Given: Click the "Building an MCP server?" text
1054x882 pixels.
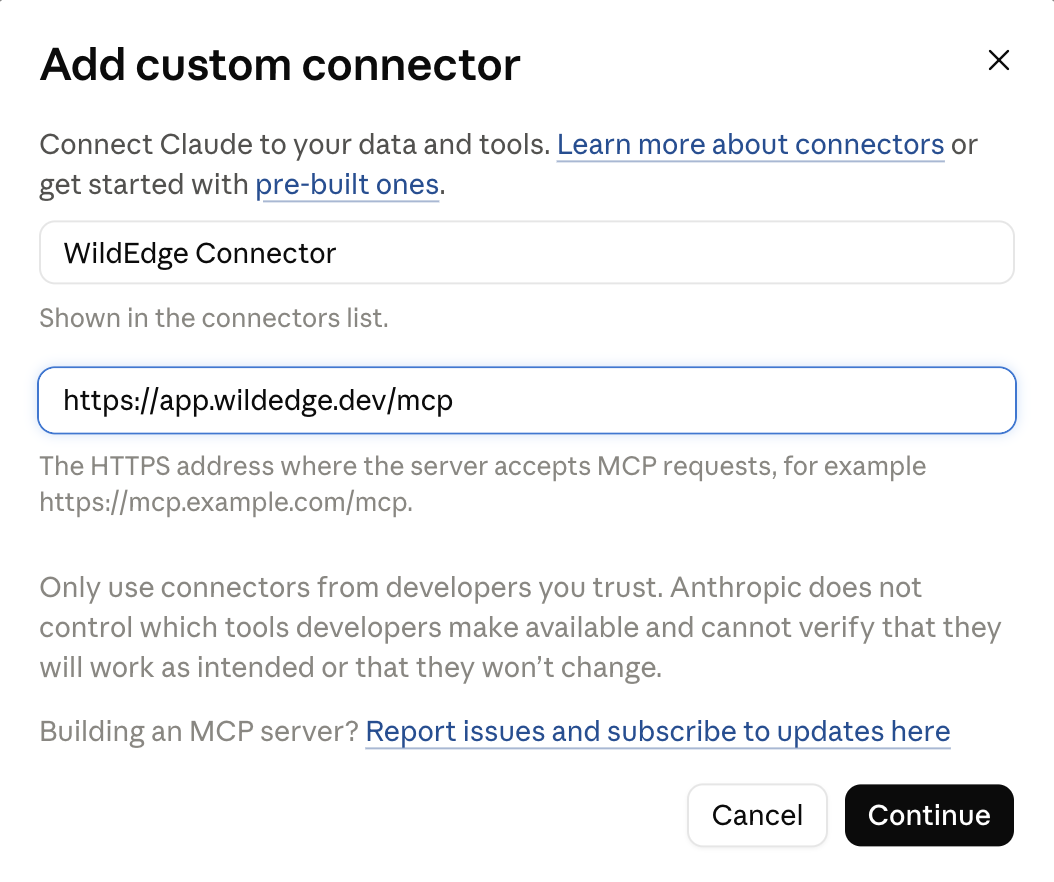Looking at the screenshot, I should 199,731.
